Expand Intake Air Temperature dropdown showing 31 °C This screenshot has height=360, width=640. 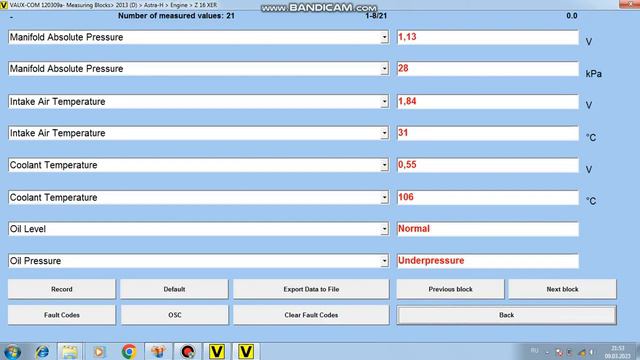[384, 133]
